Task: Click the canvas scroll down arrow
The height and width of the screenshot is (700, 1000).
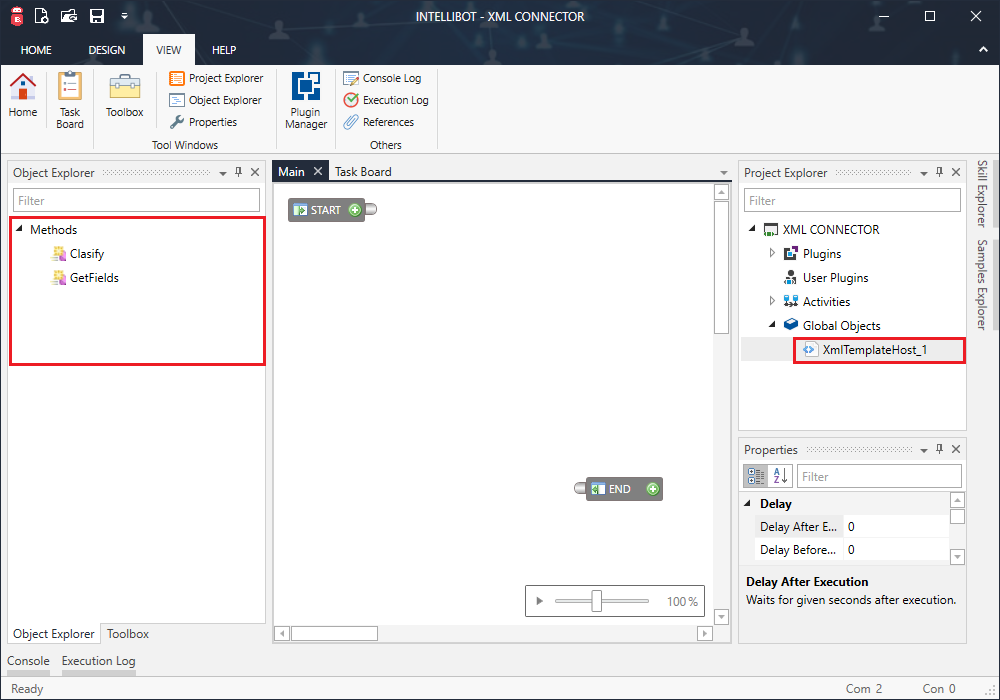Action: (721, 616)
